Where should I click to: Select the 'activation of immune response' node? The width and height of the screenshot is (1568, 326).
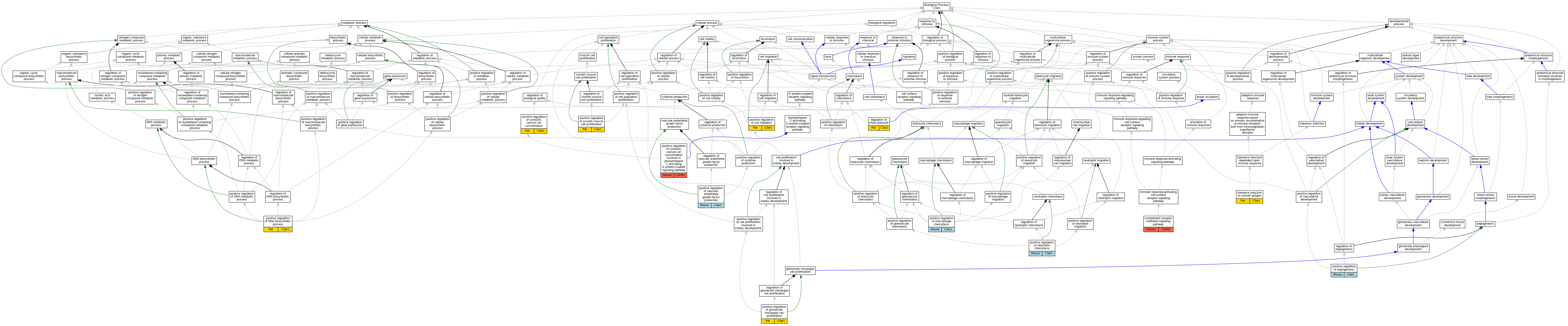pos(1198,124)
